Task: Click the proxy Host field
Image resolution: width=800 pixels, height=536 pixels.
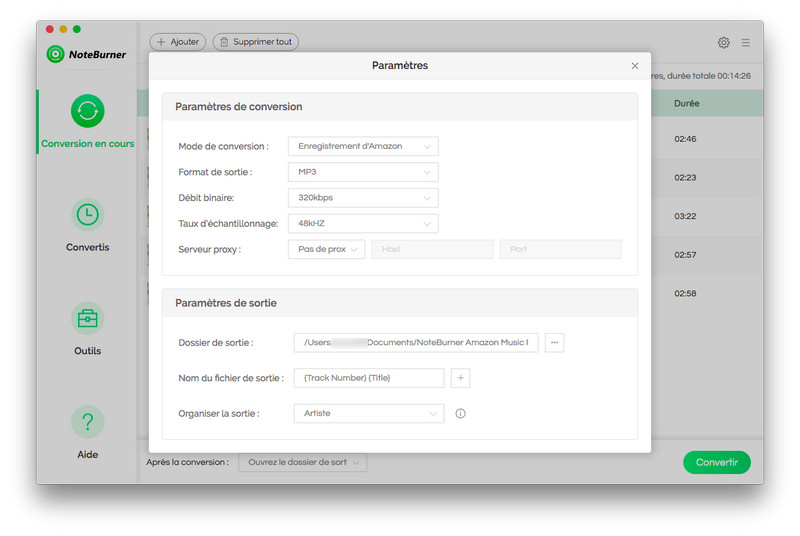Action: tap(432, 249)
